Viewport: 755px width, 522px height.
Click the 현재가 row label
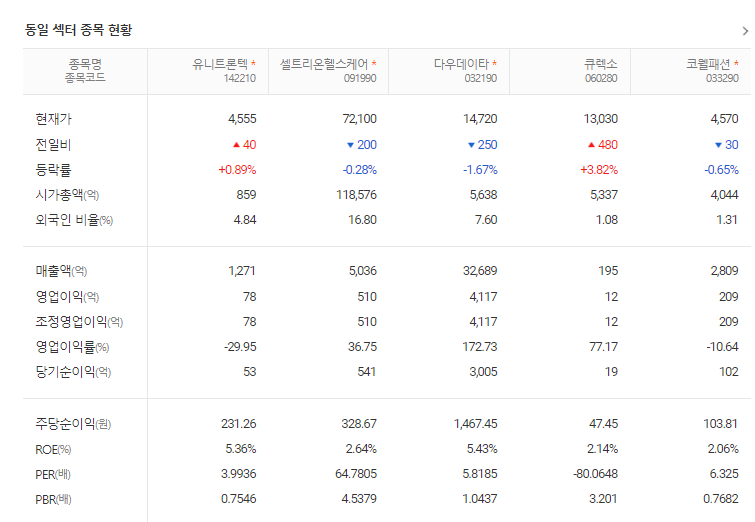53,119
